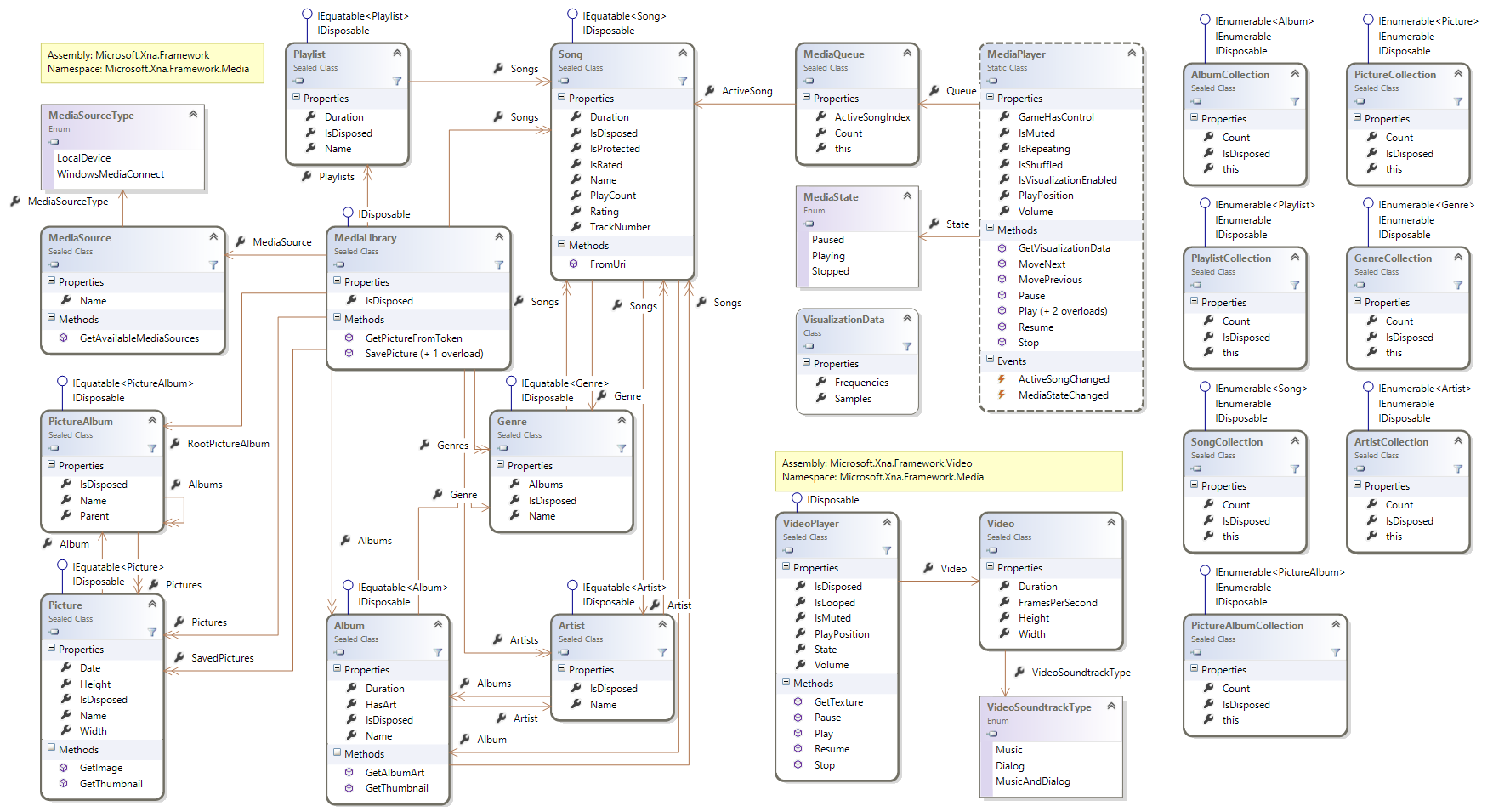Collapse the VideoSoundtrackType enum with its chevron

tap(1111, 706)
